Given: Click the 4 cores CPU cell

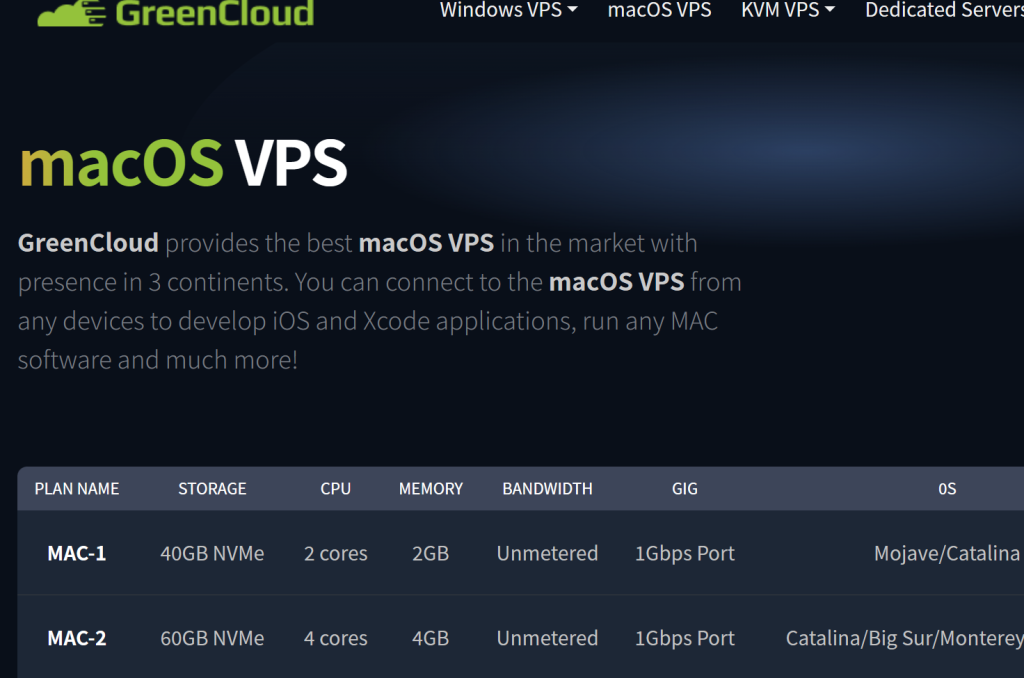Looking at the screenshot, I should point(336,638).
